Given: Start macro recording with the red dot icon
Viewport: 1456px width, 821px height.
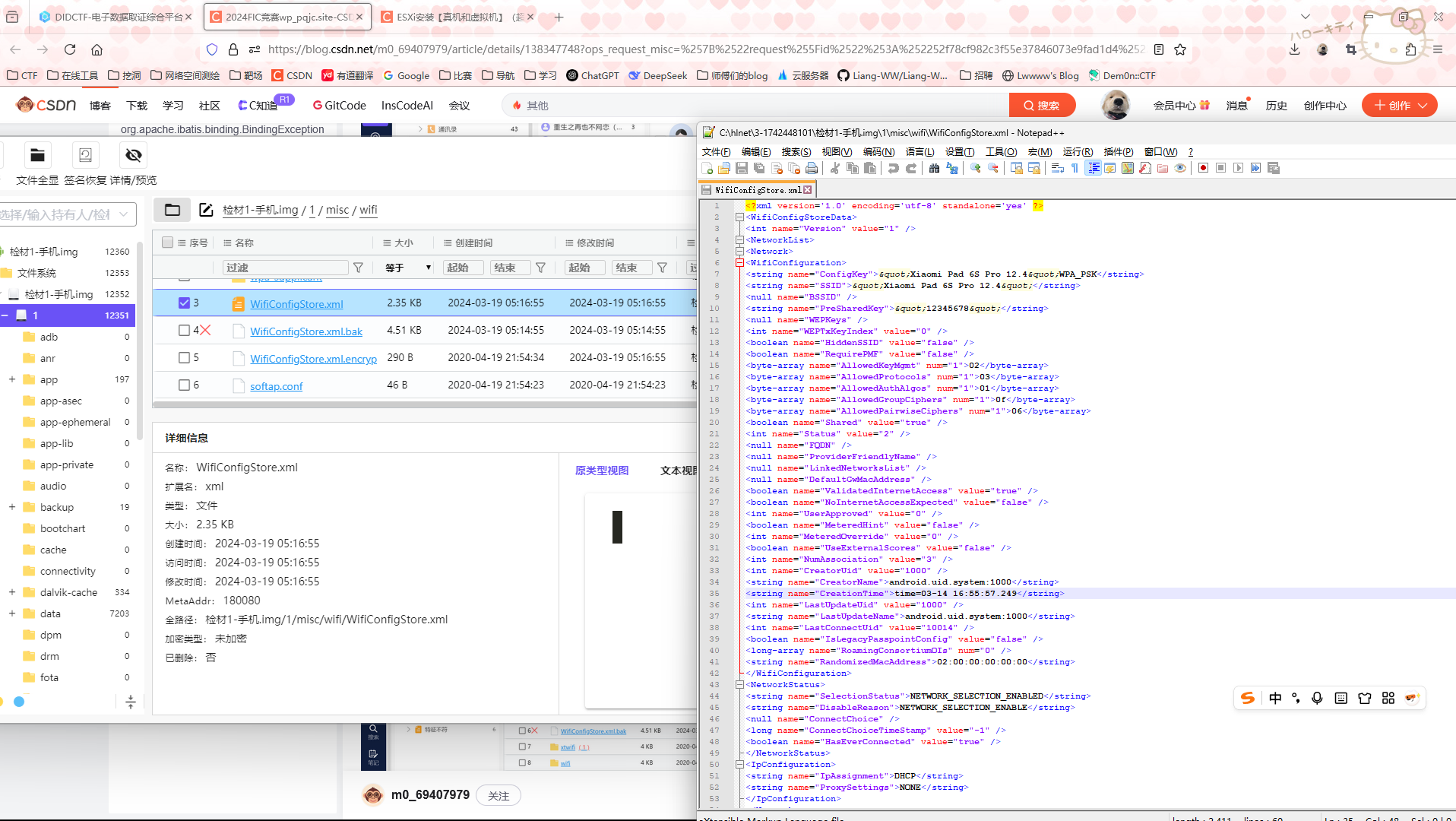Looking at the screenshot, I should click(x=1203, y=168).
